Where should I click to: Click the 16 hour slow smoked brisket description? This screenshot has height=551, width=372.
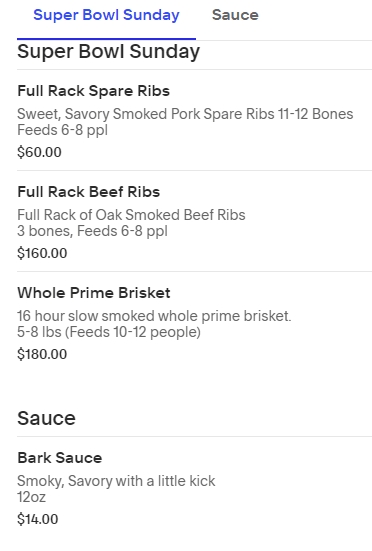(x=154, y=316)
